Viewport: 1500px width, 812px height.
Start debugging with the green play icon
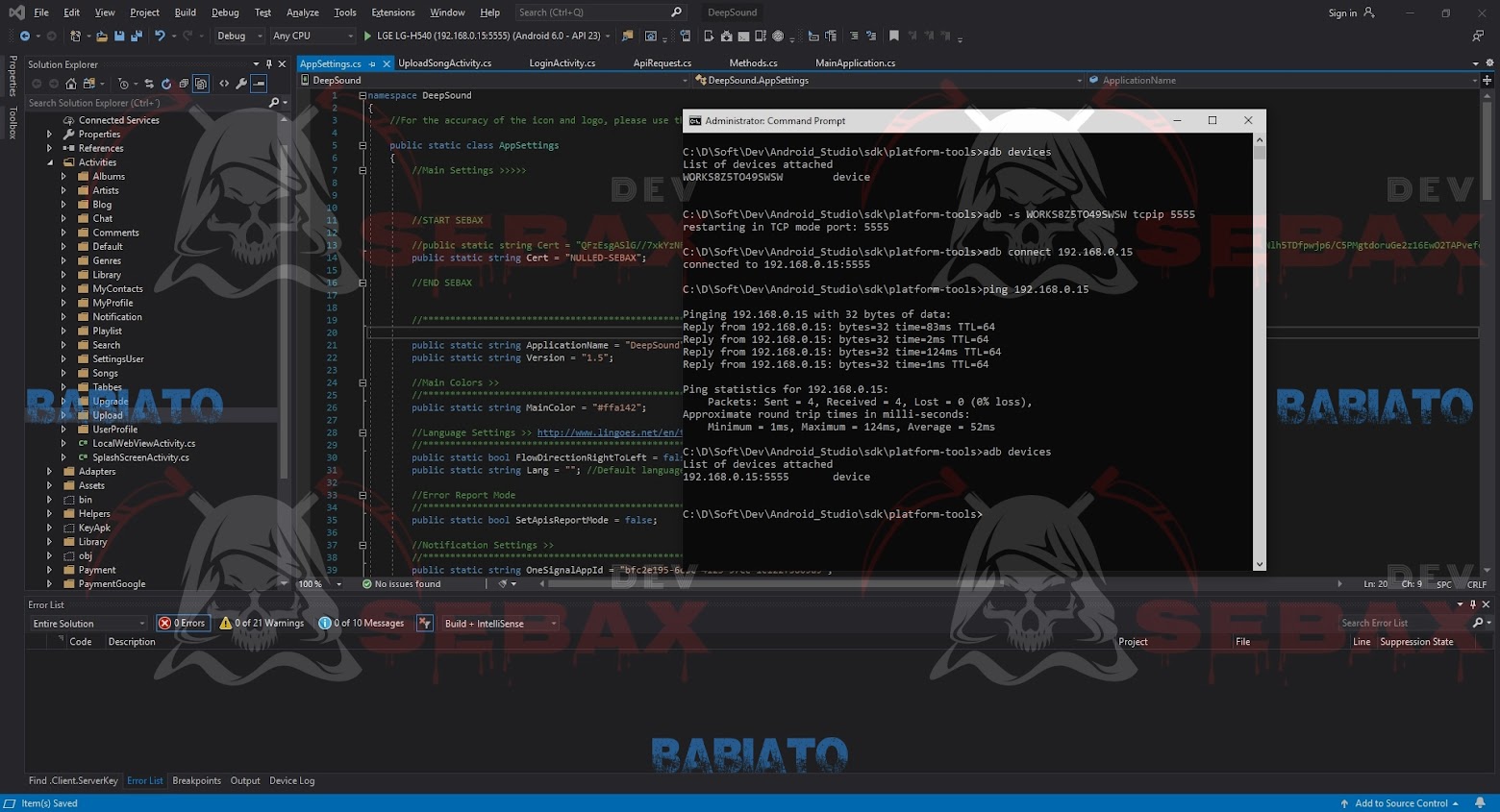pyautogui.click(x=367, y=36)
